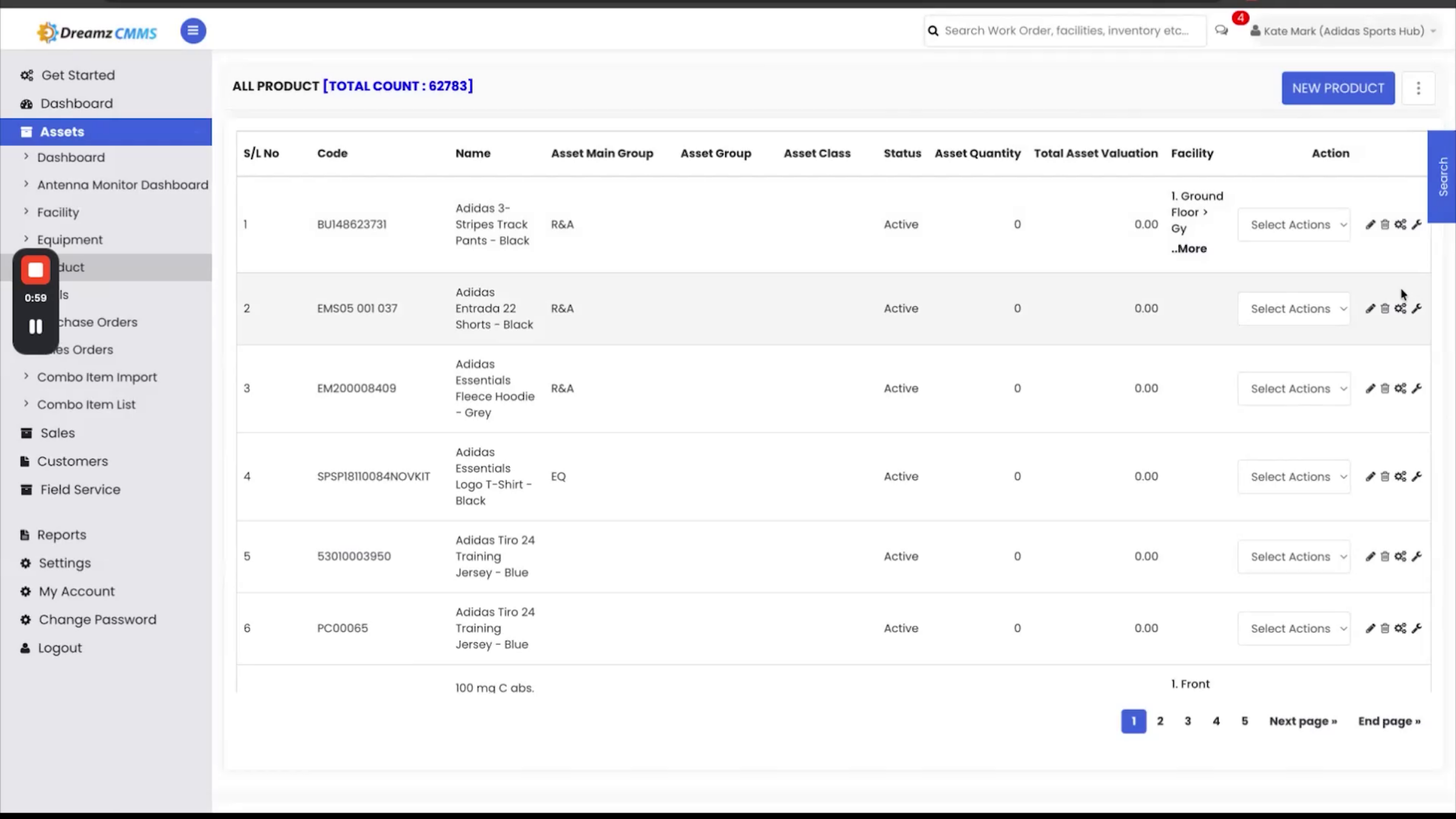Go to page 2 of products
The image size is (1456, 819).
[x=1160, y=721]
